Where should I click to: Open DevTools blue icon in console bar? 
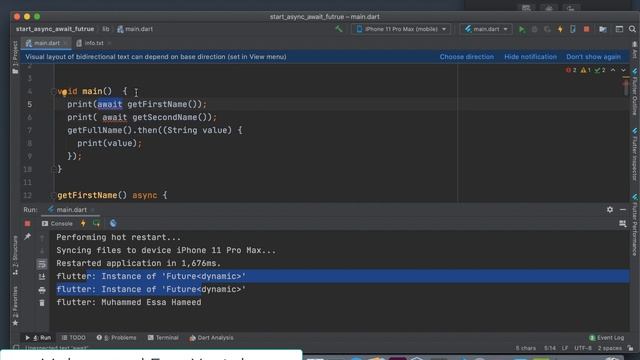point(113,223)
